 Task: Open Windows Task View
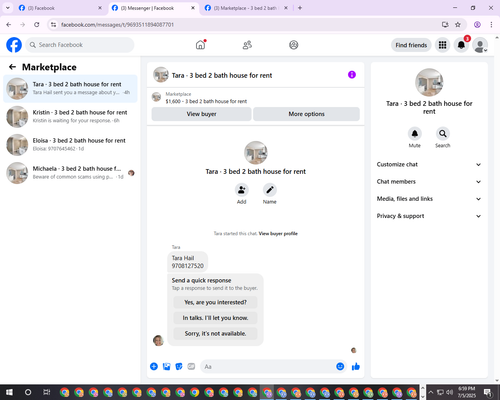[46, 392]
